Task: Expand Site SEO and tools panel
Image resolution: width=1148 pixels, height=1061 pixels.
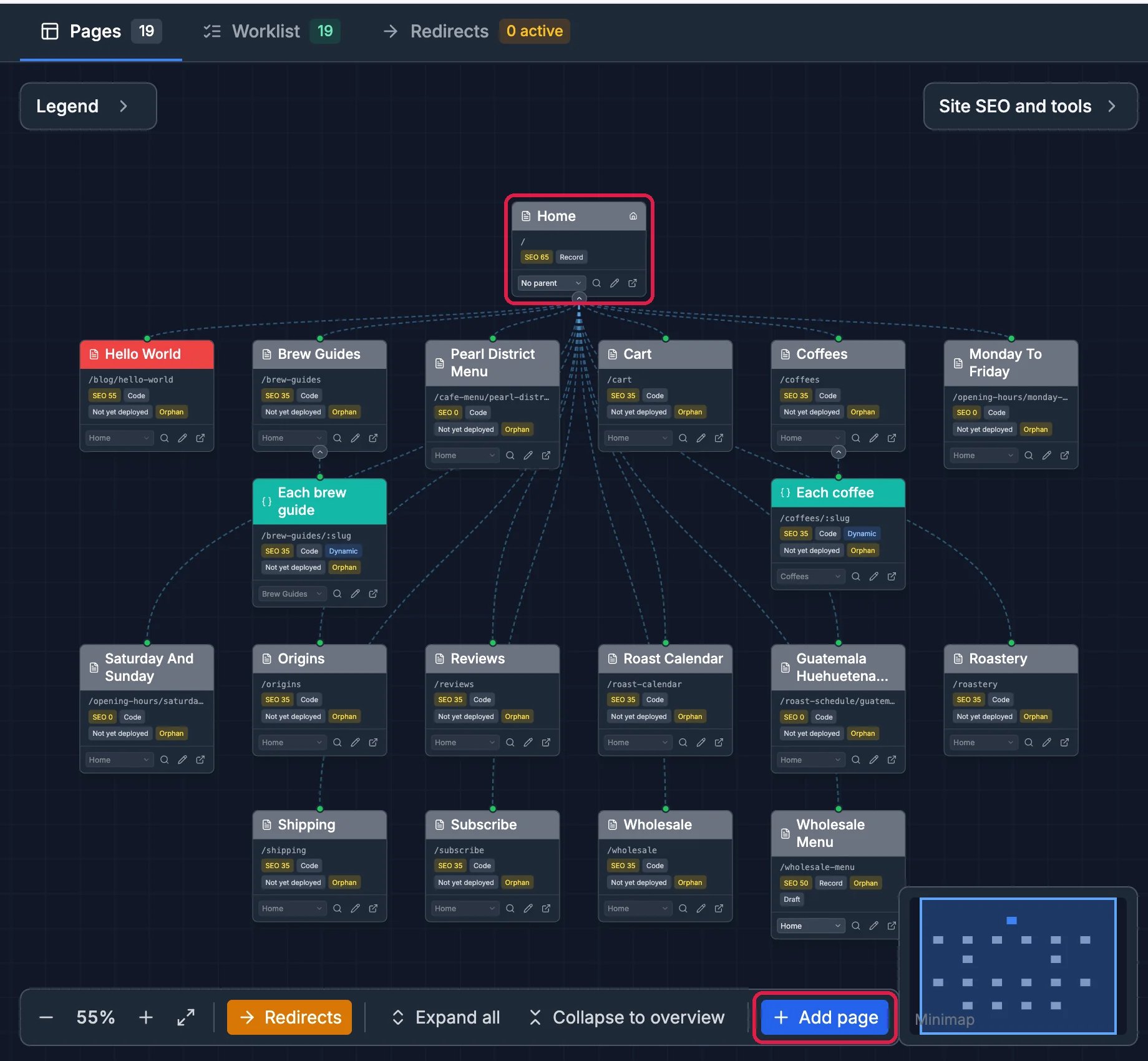Action: (1030, 106)
